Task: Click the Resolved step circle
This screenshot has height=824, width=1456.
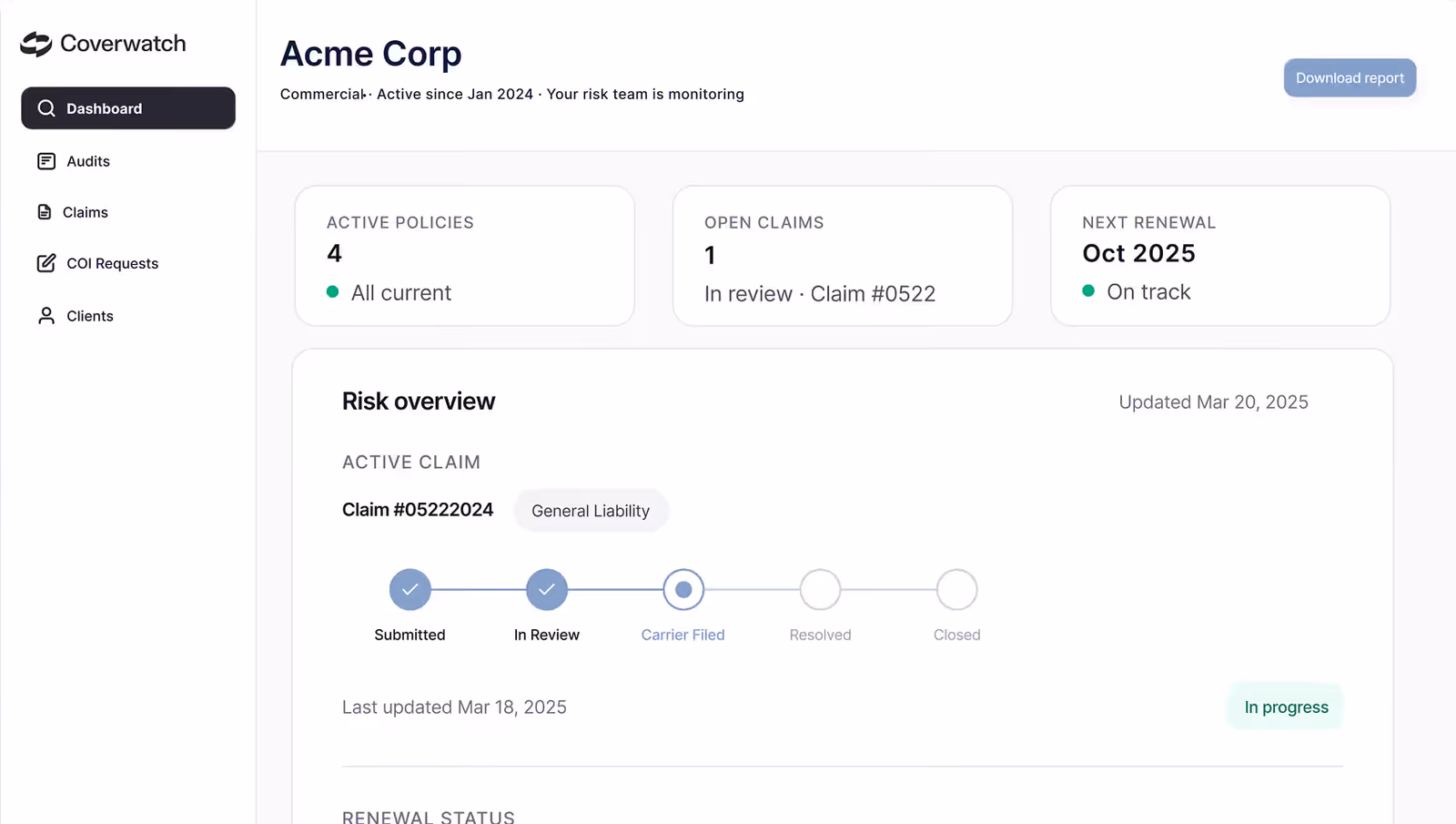Action: [820, 590]
